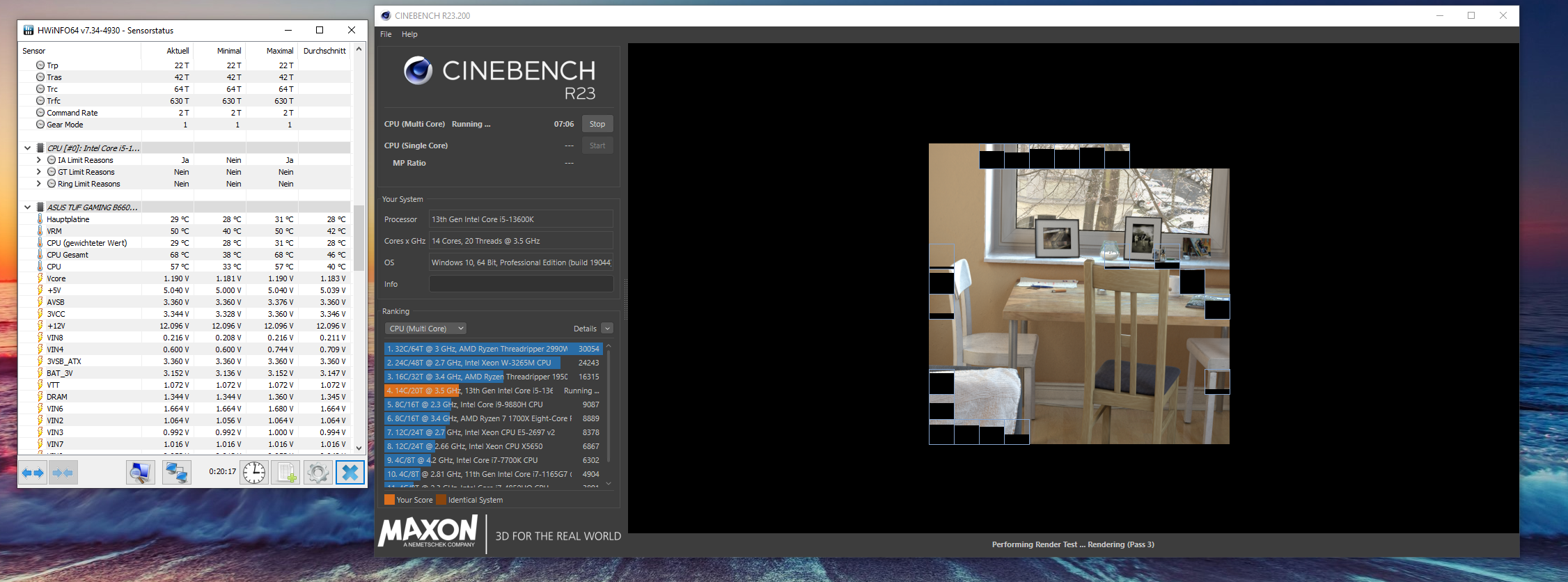The image size is (1568, 582).
Task: Click the CPU Gesamt thermometer icon
Action: (40, 254)
